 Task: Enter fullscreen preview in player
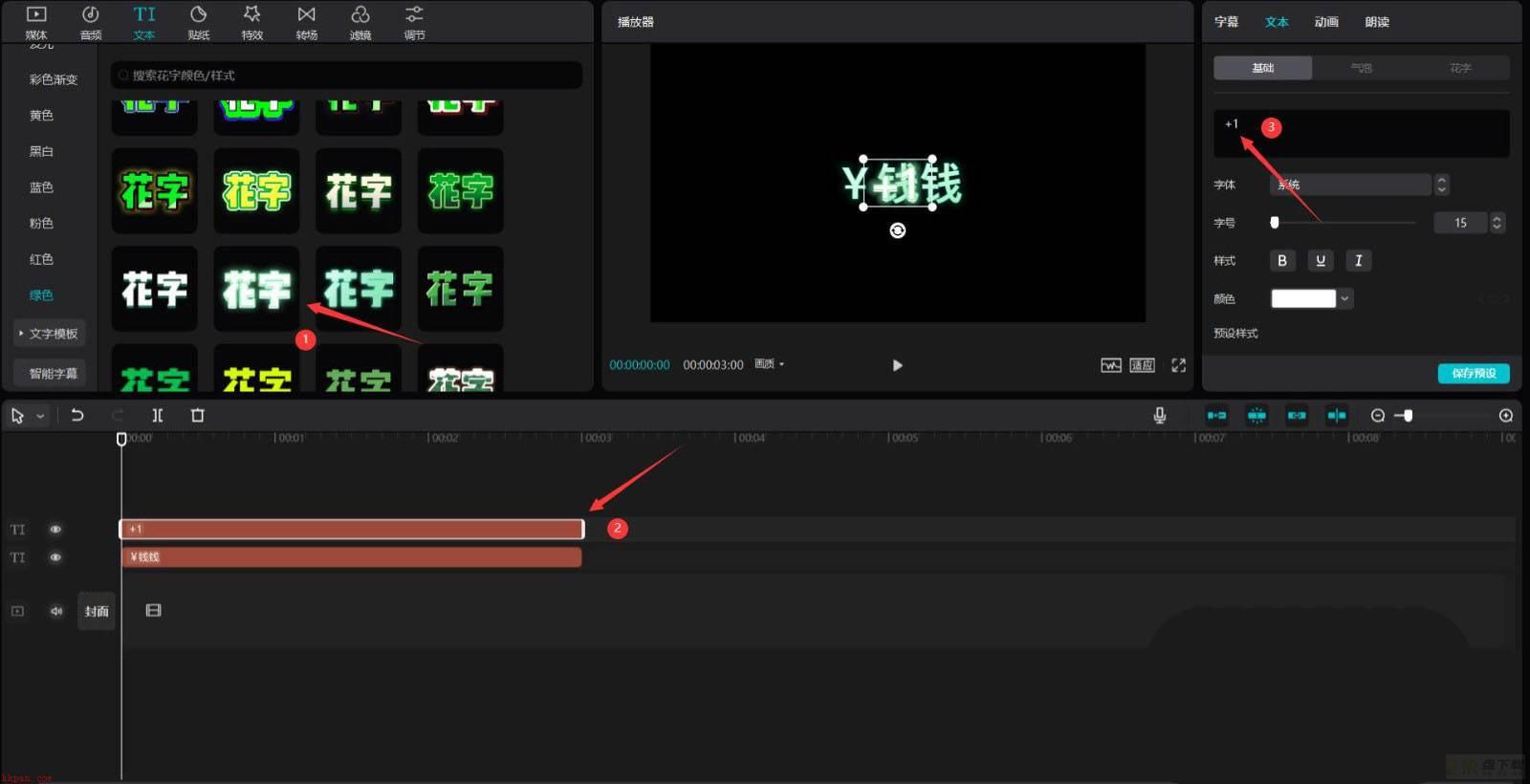1178,365
